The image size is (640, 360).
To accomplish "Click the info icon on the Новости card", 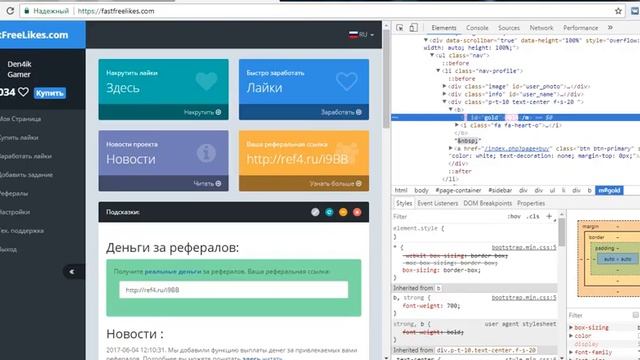I will 206,153.
